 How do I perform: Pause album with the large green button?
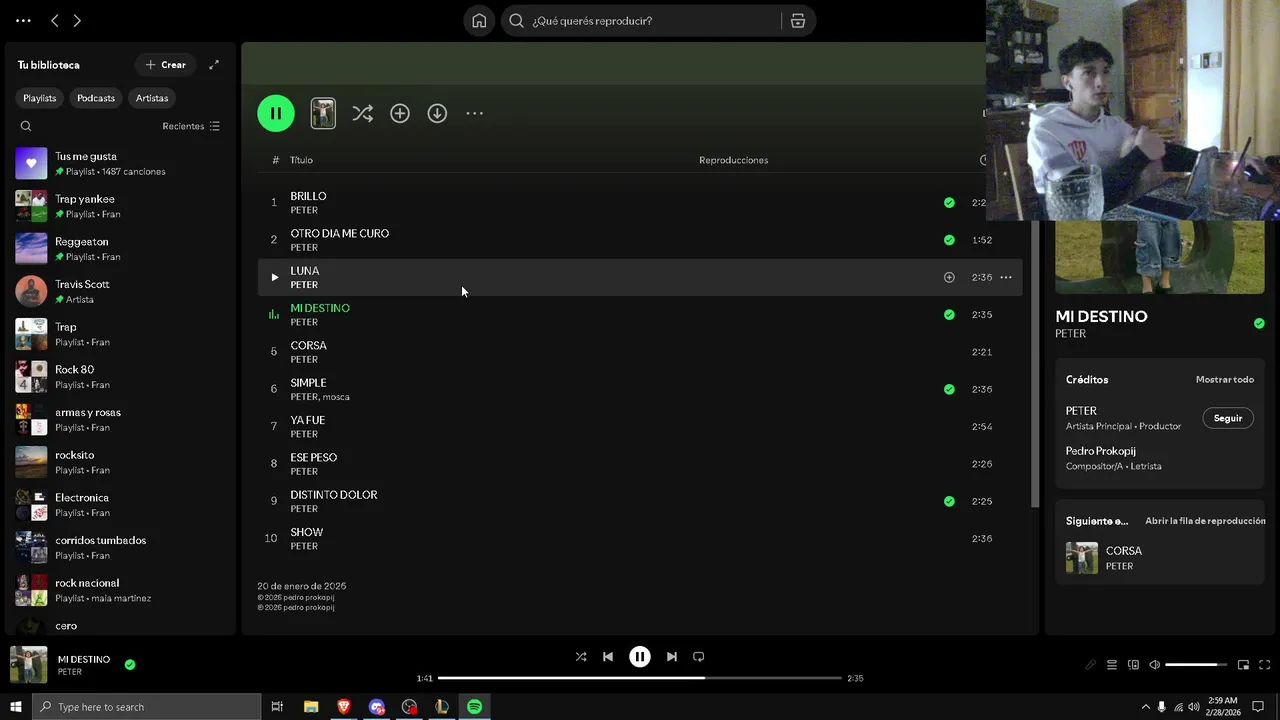click(x=276, y=113)
